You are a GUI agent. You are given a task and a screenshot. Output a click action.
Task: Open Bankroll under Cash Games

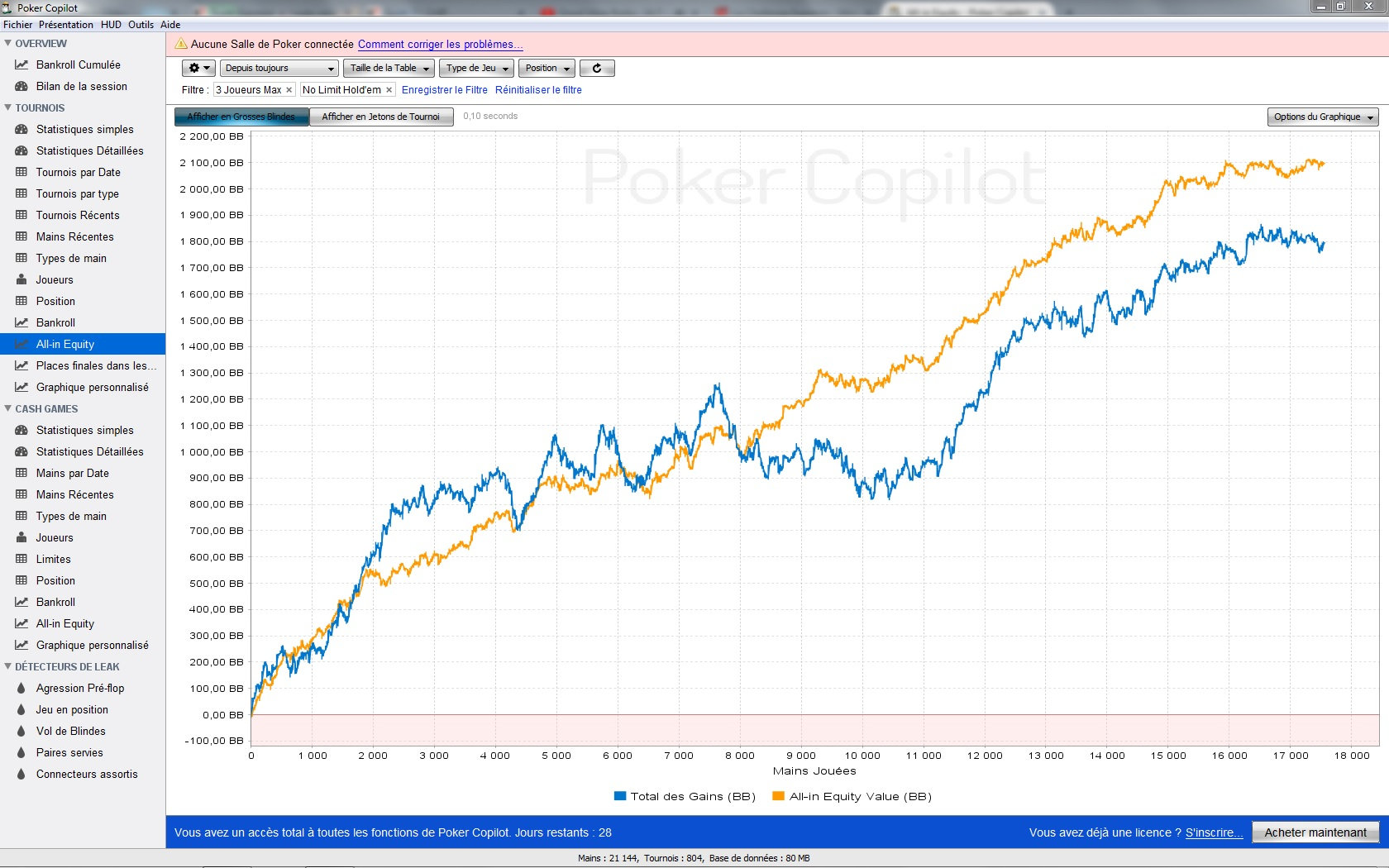(83, 602)
